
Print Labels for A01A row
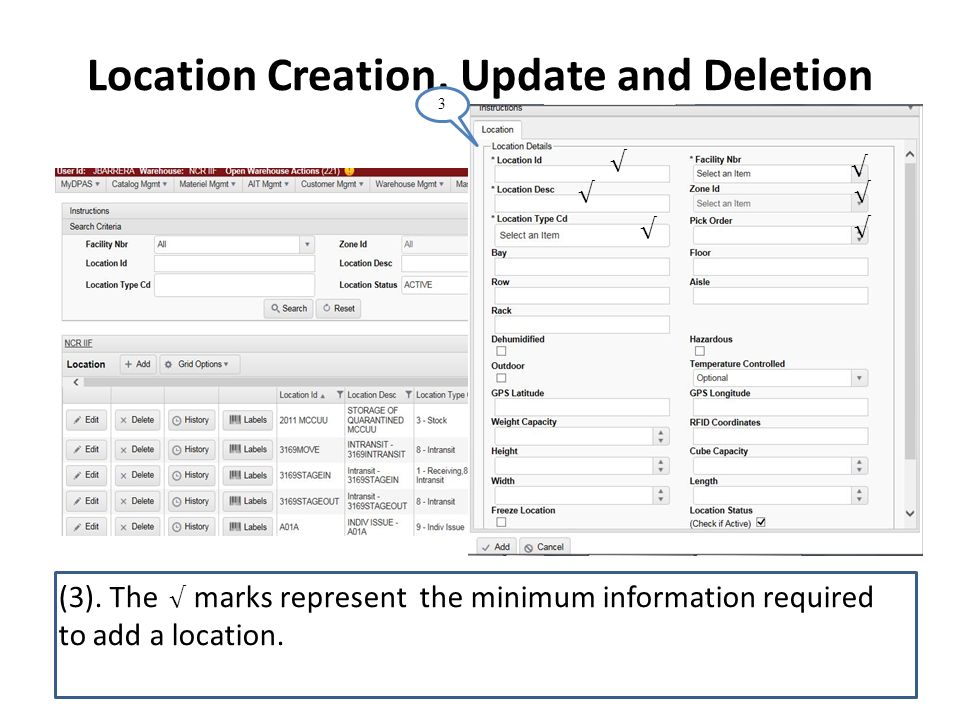[x=248, y=527]
